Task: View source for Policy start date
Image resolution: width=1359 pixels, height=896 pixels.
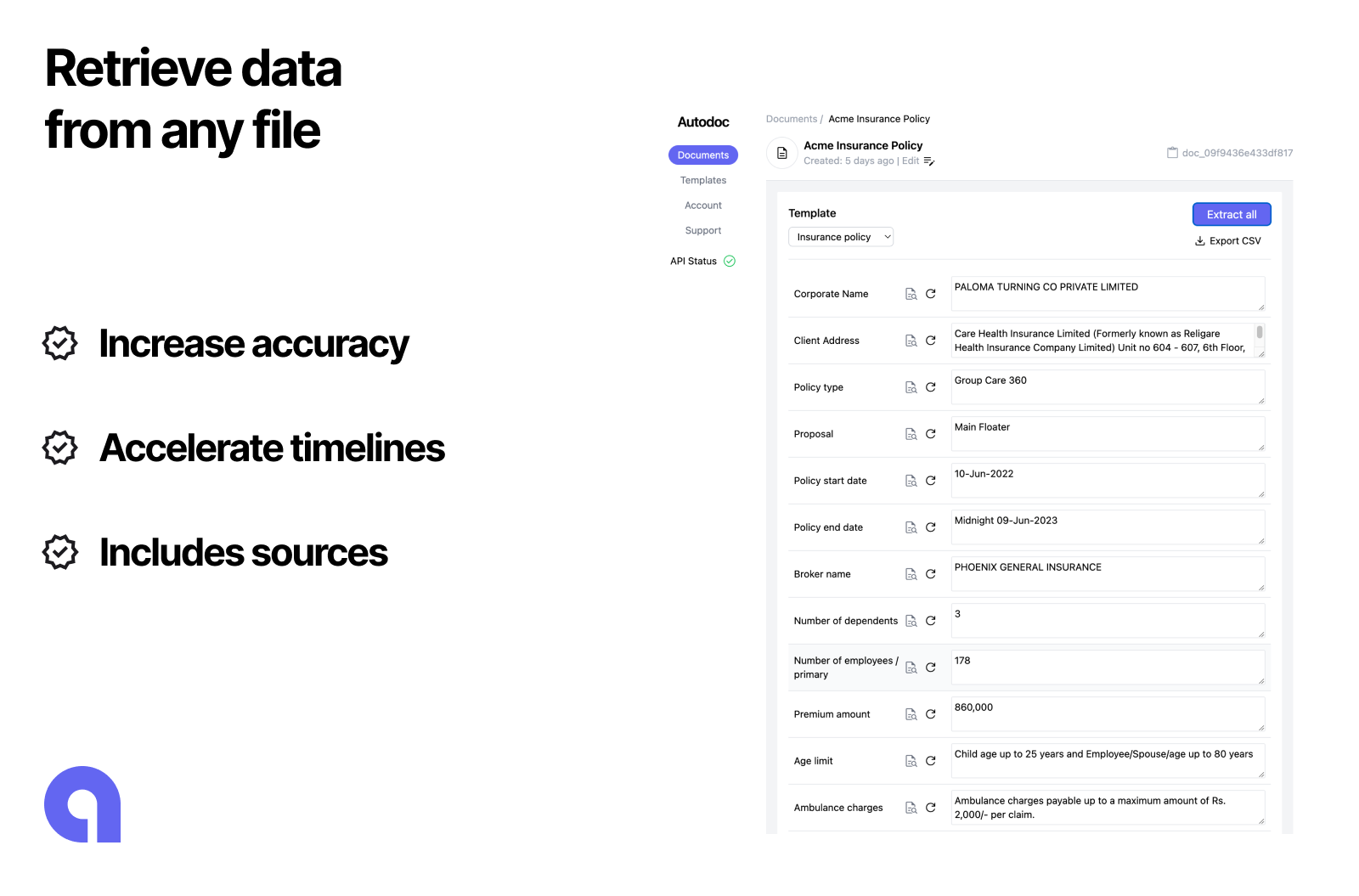Action: click(911, 481)
